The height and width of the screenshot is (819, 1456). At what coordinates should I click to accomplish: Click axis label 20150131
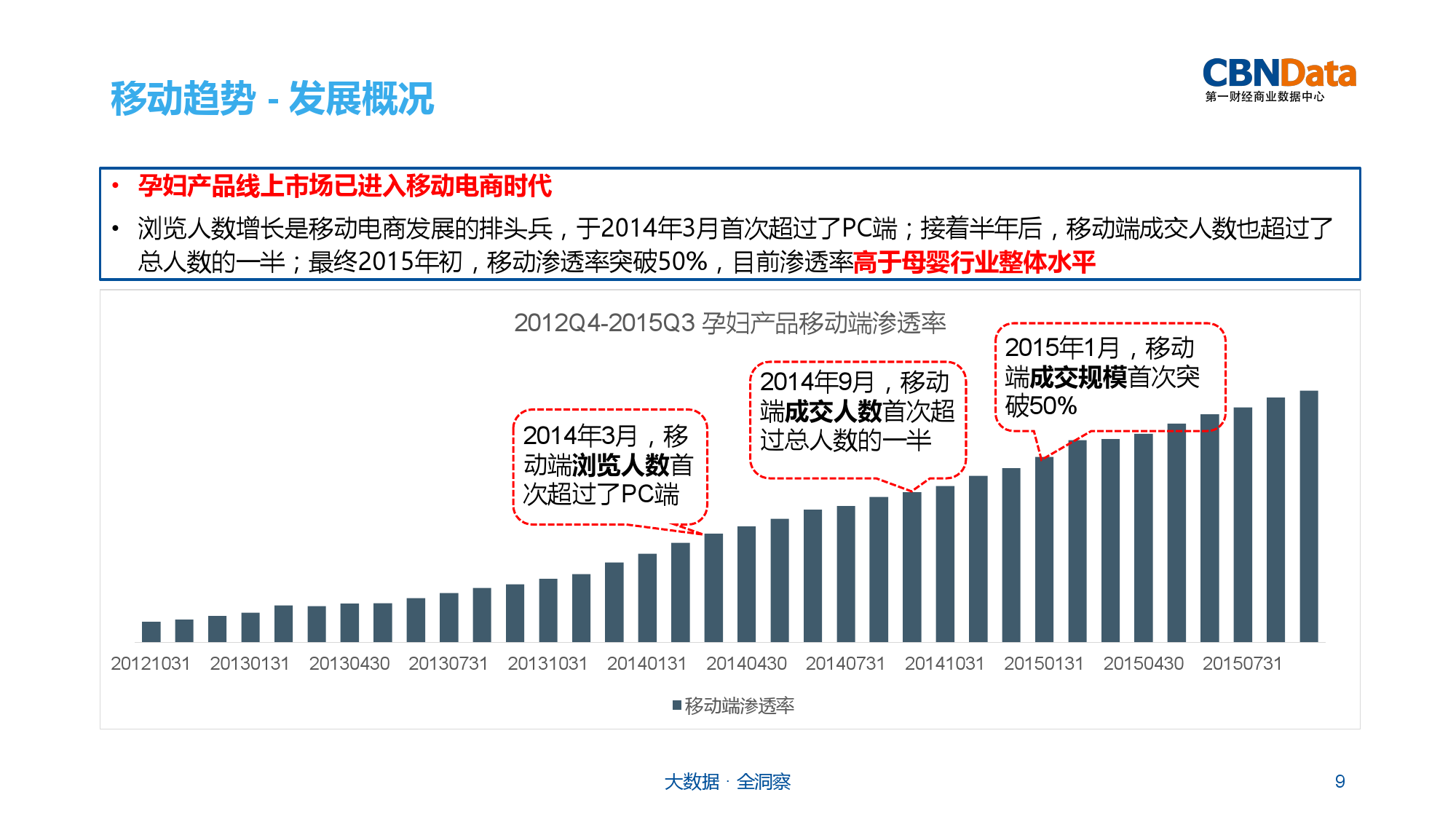[1044, 663]
